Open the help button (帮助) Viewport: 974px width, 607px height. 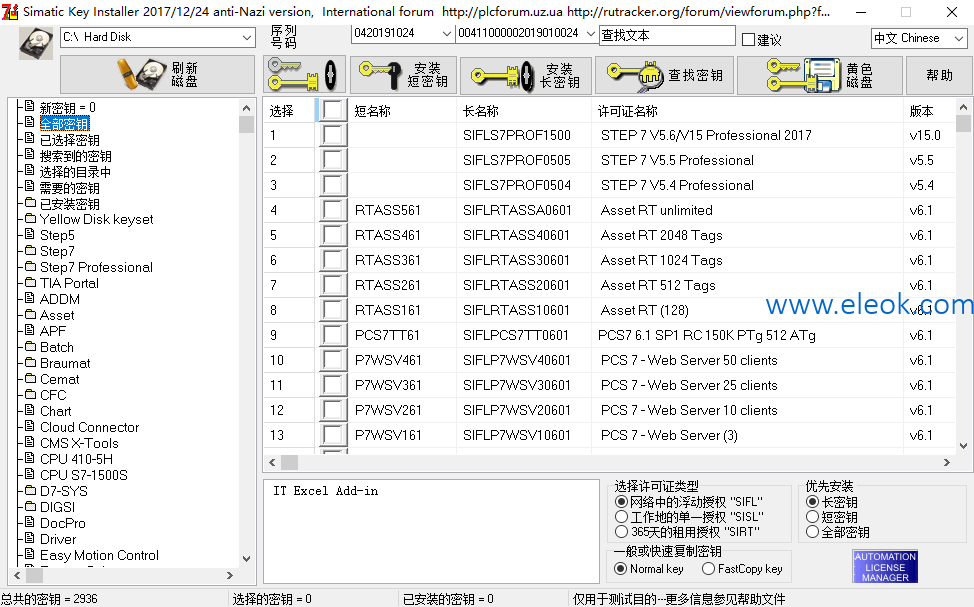(939, 75)
